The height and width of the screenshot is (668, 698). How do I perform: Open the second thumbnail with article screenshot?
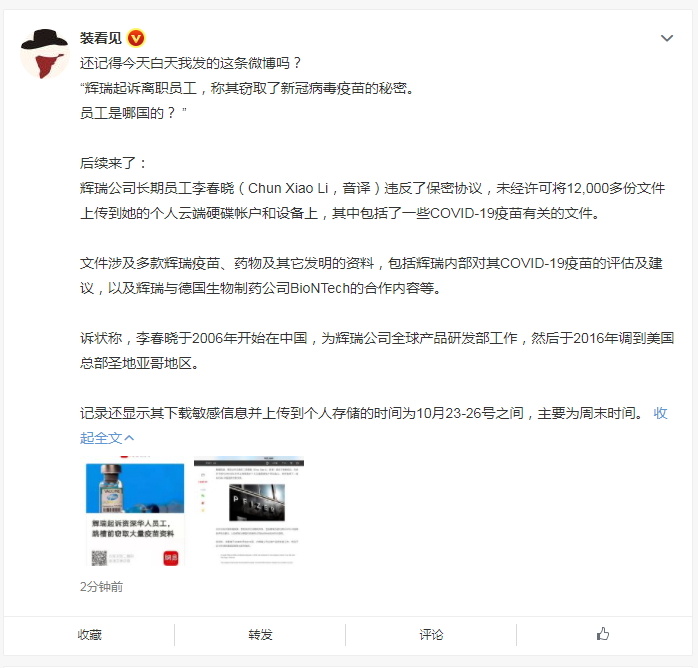click(x=249, y=511)
